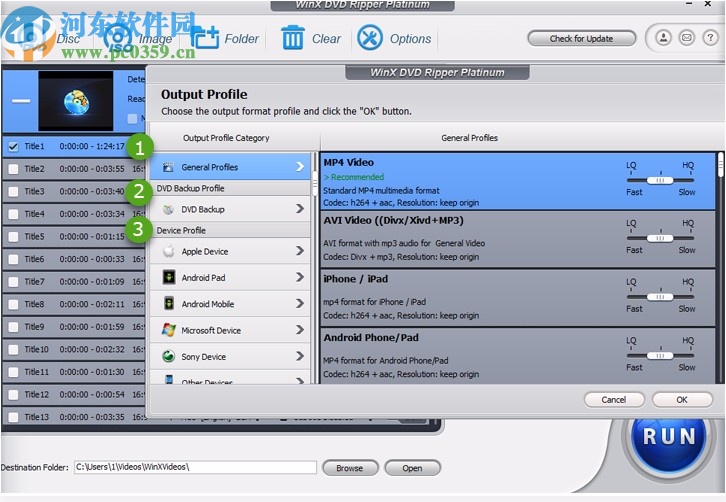Click the Folder source icon
Viewport: 726px width, 502px height.
coord(205,38)
